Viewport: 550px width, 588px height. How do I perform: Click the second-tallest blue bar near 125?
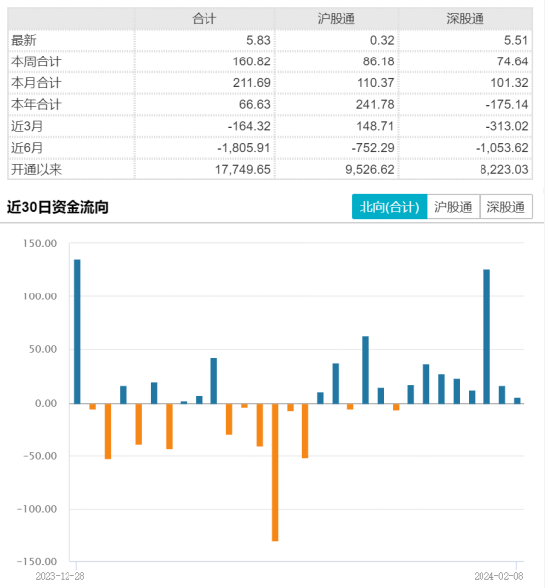point(486,336)
